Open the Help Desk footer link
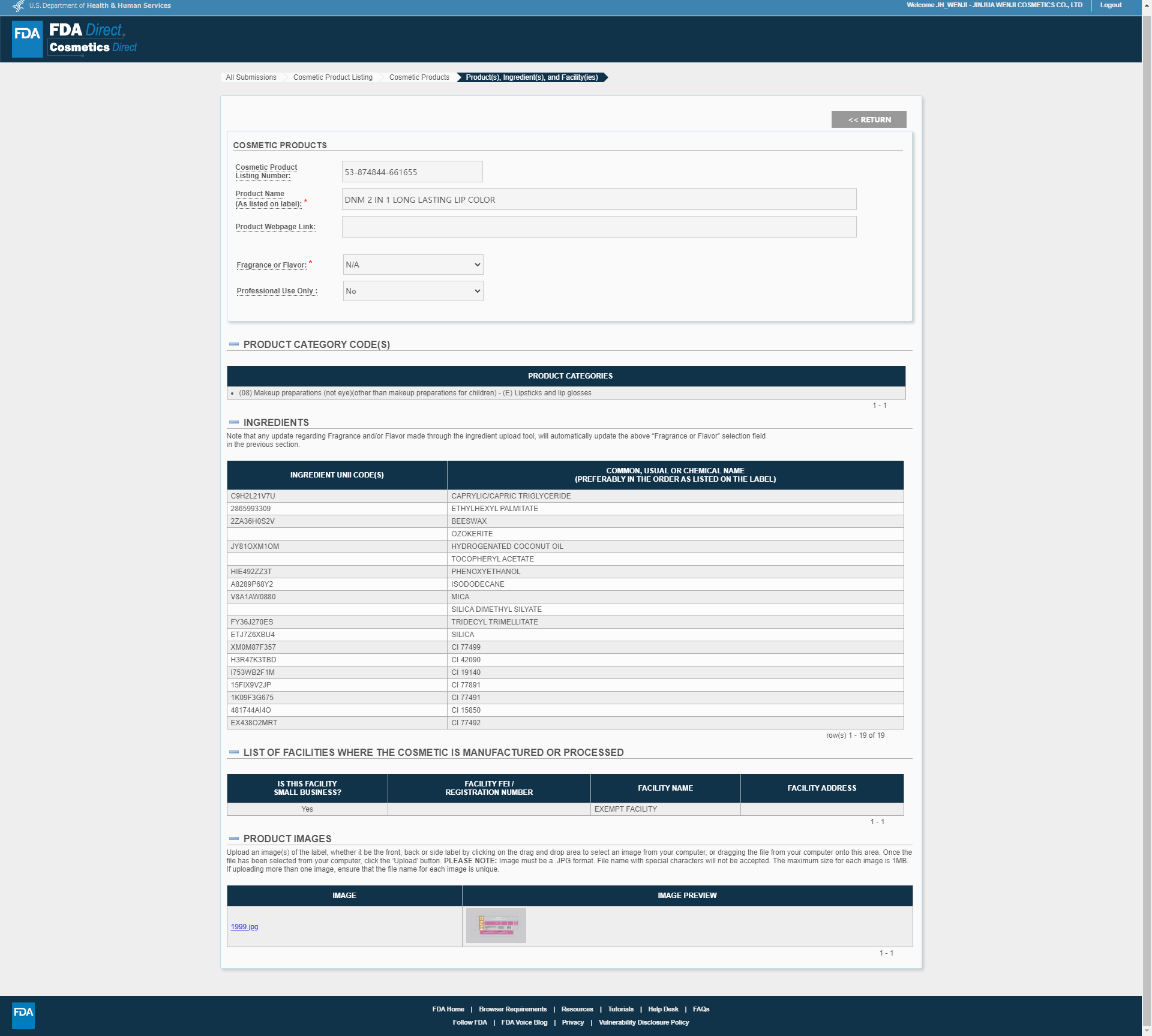 (662, 1009)
